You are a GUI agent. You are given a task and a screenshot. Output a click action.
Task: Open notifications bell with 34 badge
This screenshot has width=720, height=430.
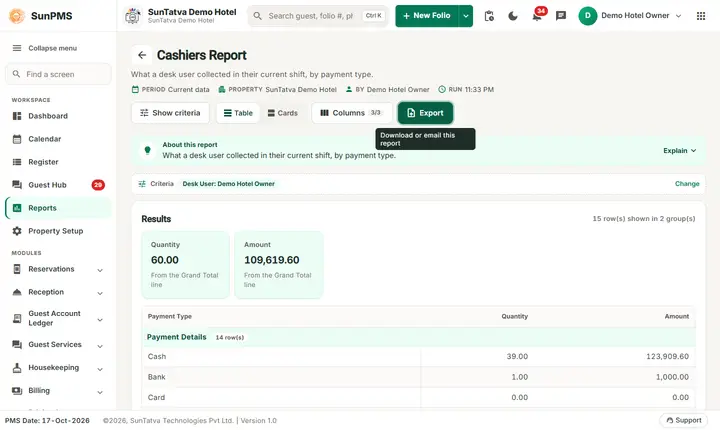tap(537, 16)
